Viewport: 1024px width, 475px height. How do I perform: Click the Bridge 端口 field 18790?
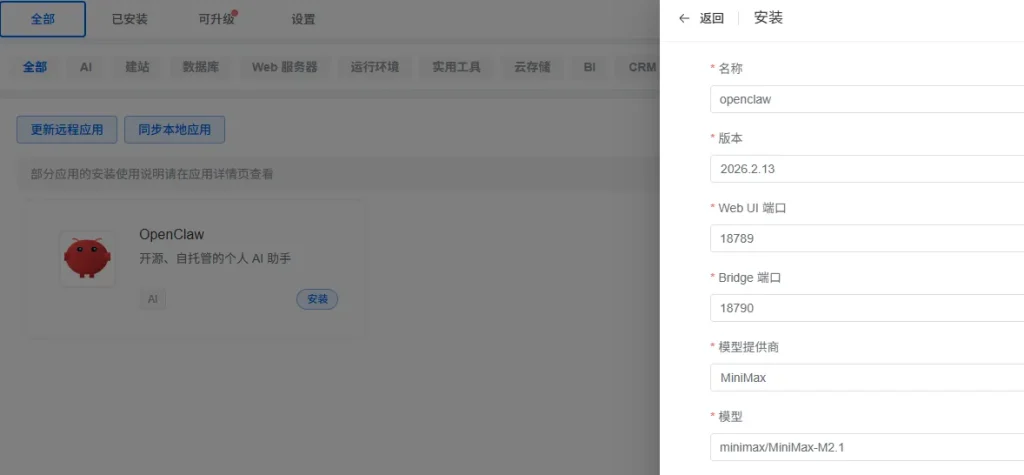[867, 308]
